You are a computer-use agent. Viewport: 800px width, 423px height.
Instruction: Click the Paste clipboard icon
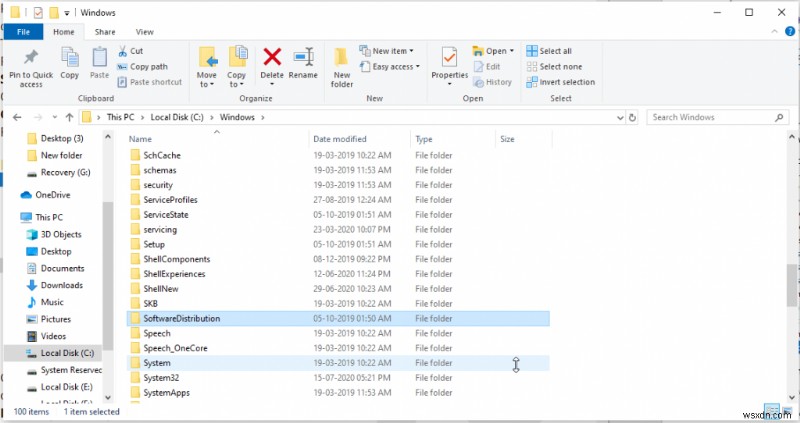(x=99, y=57)
